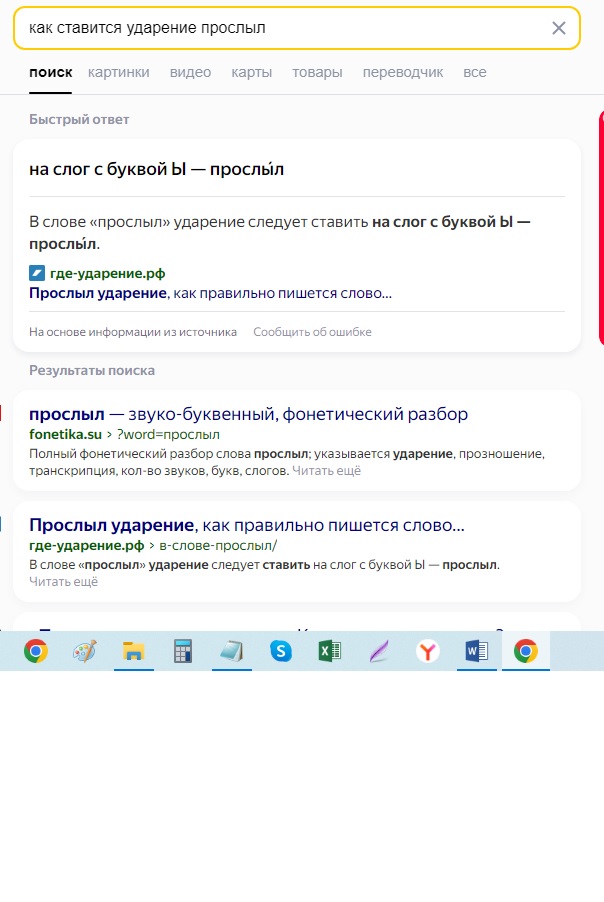
Task: Open Excel from the taskbar
Action: [330, 651]
